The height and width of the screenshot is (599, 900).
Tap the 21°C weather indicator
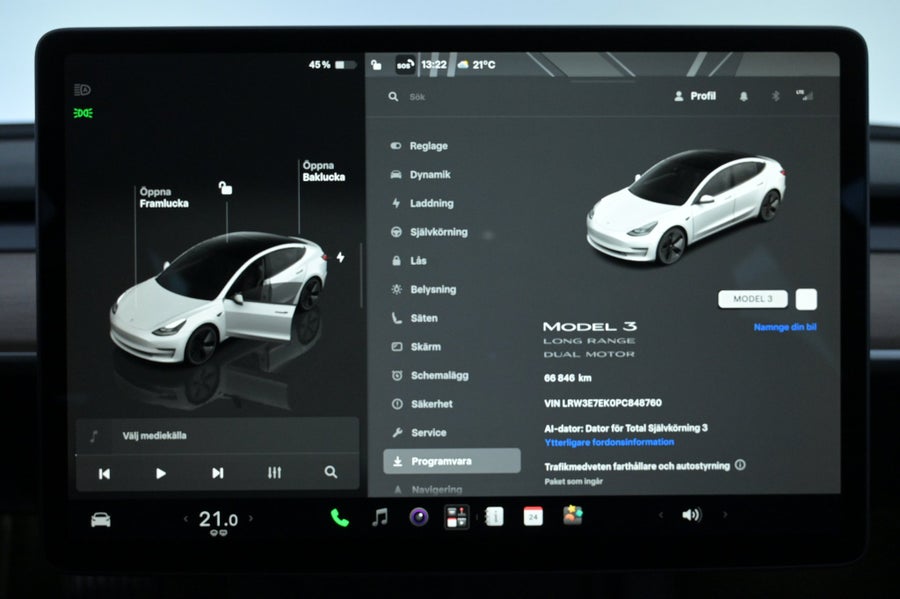[477, 65]
